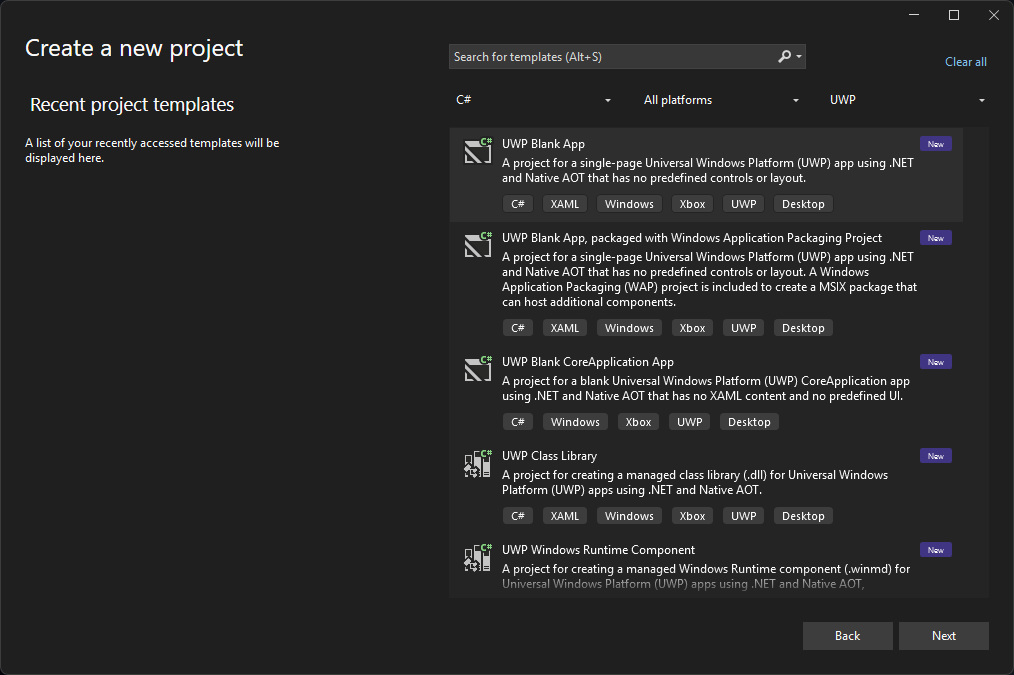Maximize the Create a new project window

(954, 15)
